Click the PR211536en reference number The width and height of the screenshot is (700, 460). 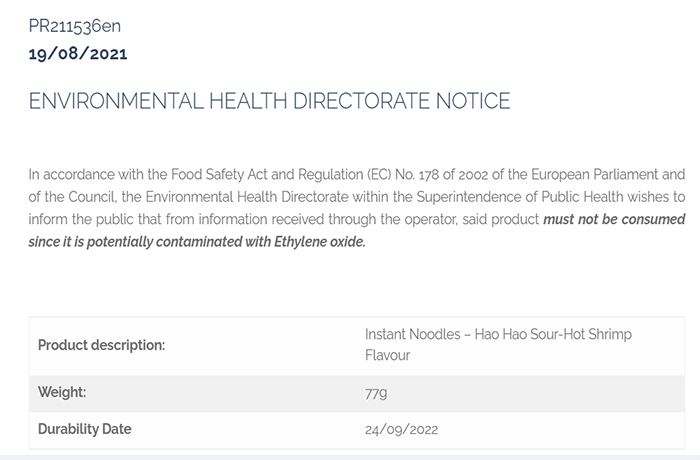pos(75,26)
